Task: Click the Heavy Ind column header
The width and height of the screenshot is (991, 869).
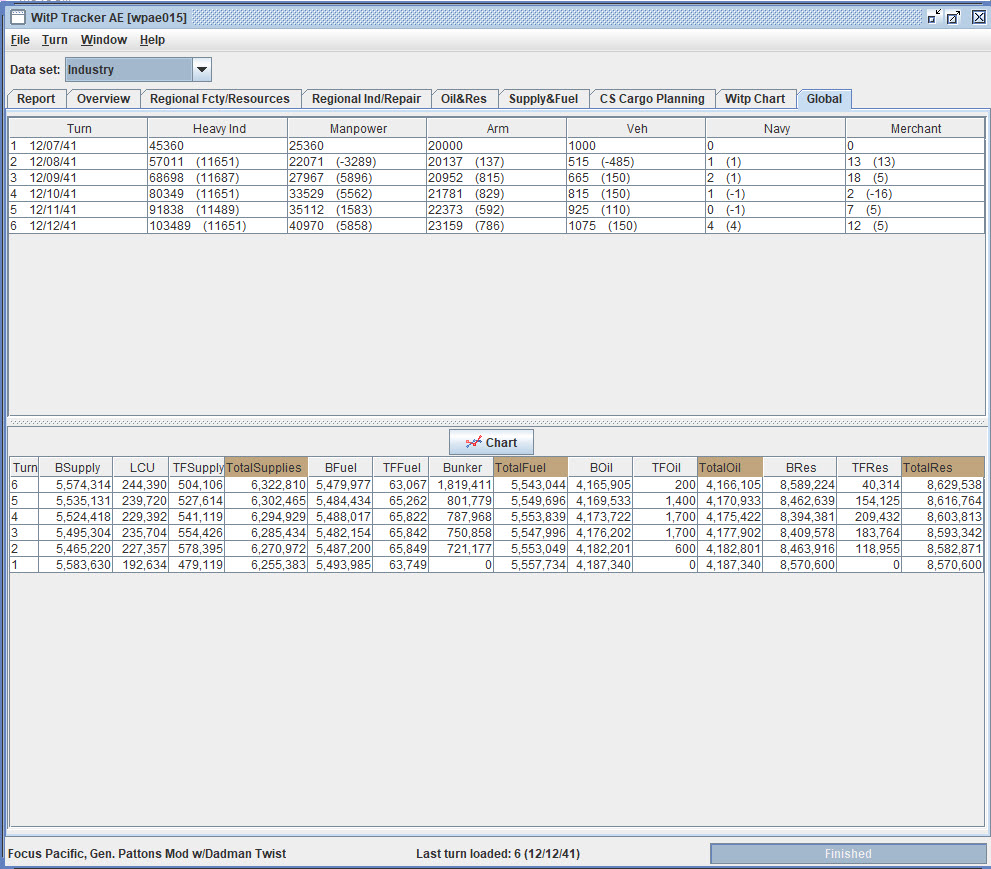Action: coord(218,128)
